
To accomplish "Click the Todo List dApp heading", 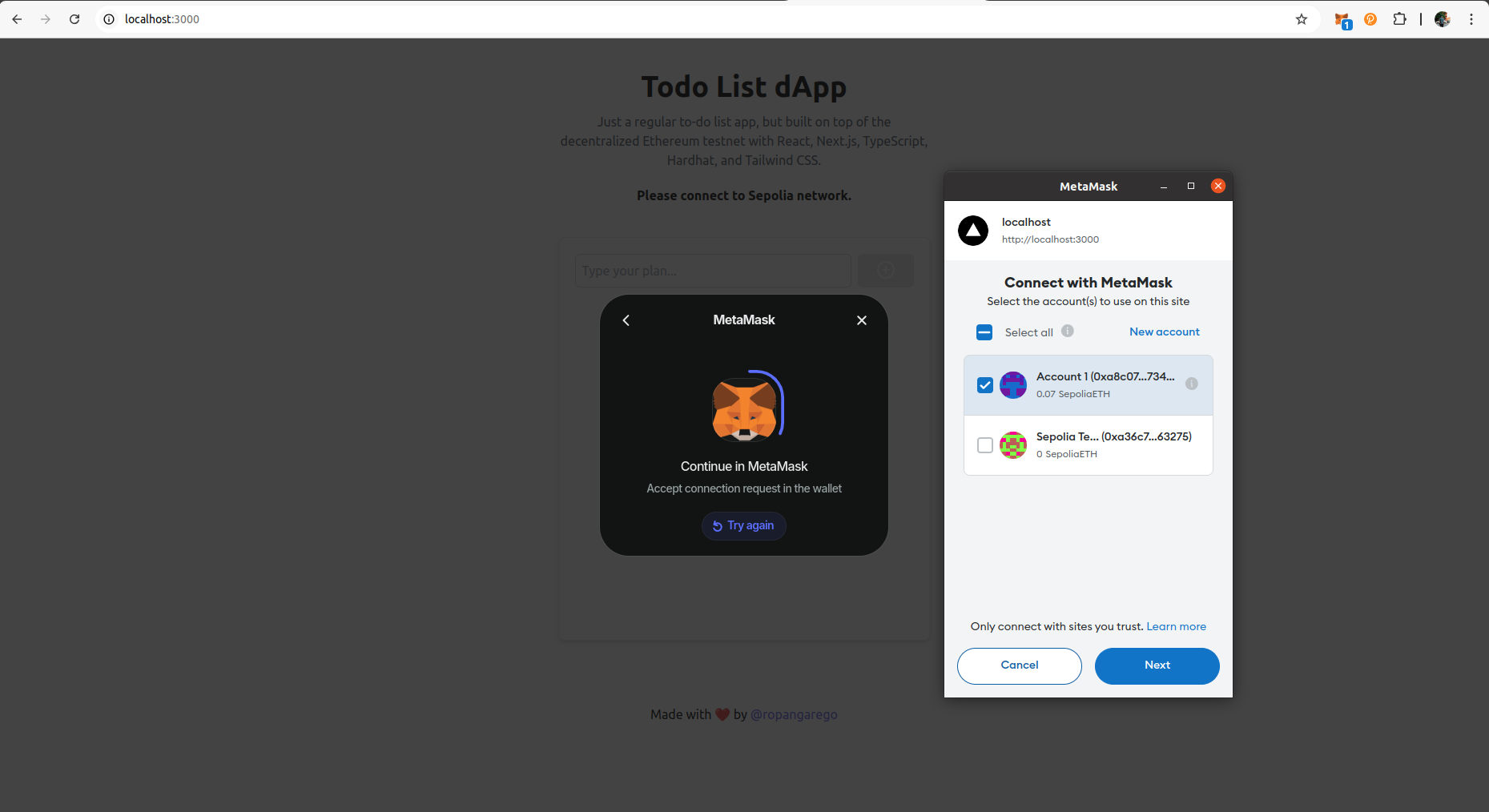I will pos(744,86).
